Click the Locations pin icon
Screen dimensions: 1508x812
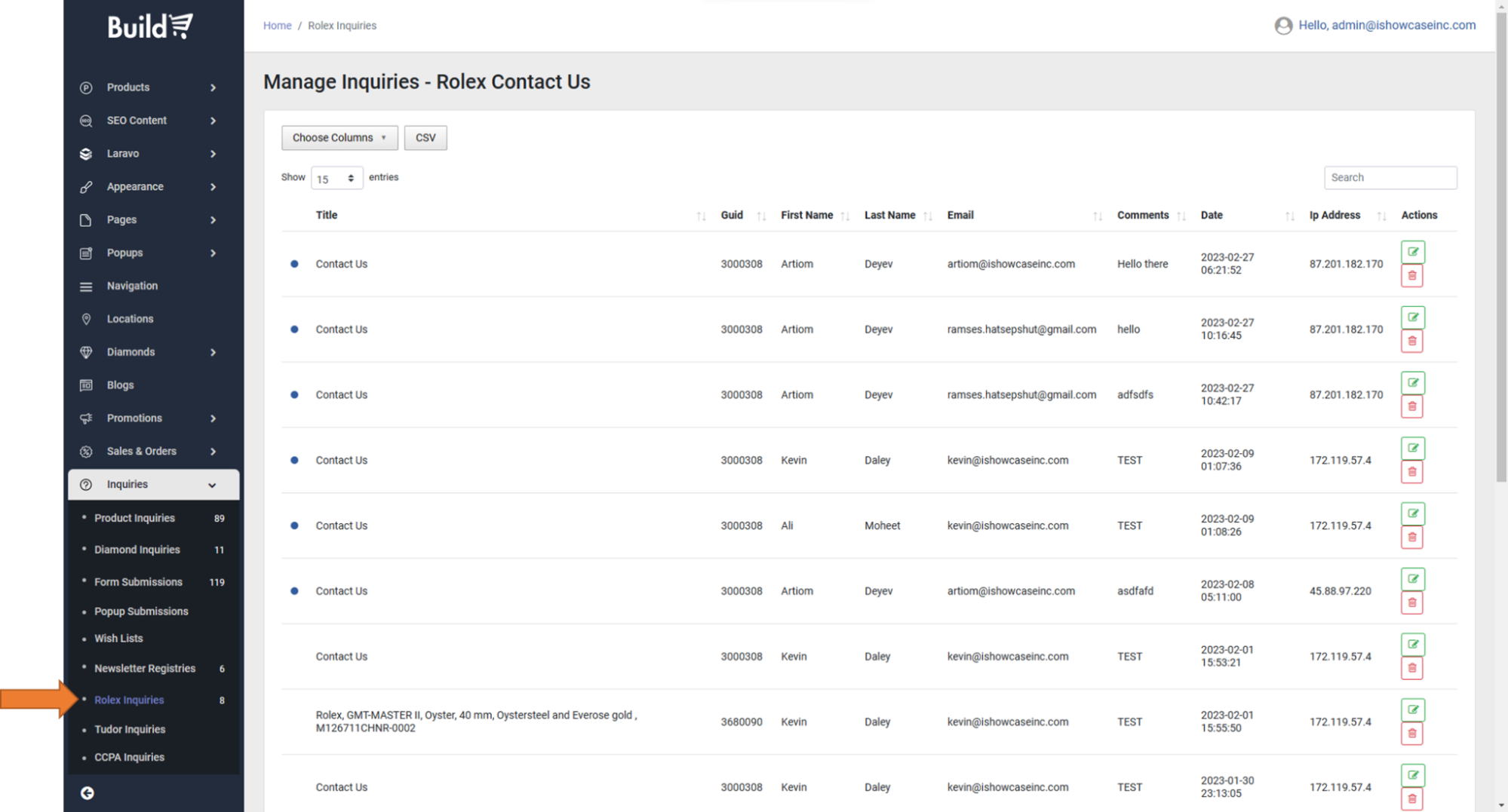(x=86, y=319)
